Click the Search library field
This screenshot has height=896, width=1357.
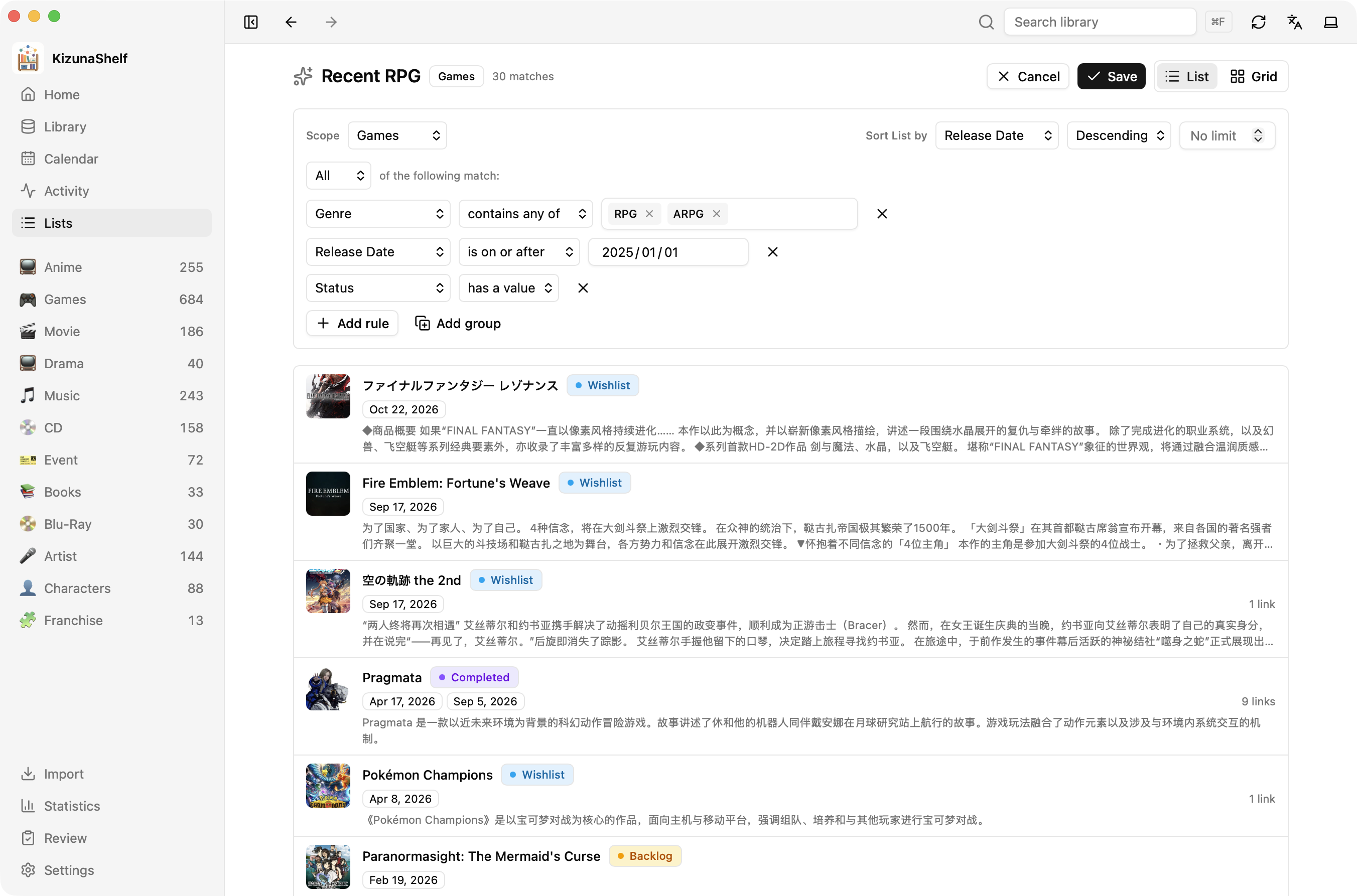1099,22
